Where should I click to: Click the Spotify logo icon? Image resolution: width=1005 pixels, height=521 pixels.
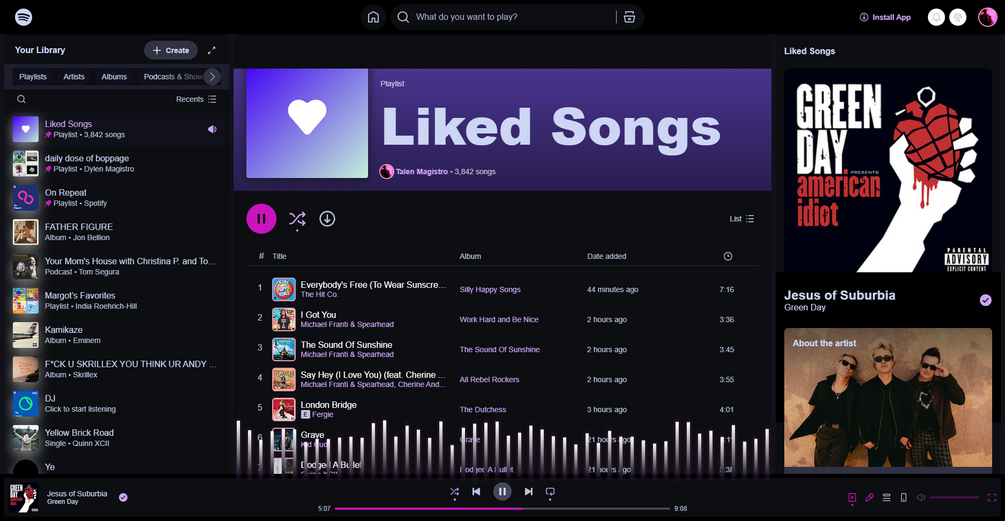(x=24, y=17)
